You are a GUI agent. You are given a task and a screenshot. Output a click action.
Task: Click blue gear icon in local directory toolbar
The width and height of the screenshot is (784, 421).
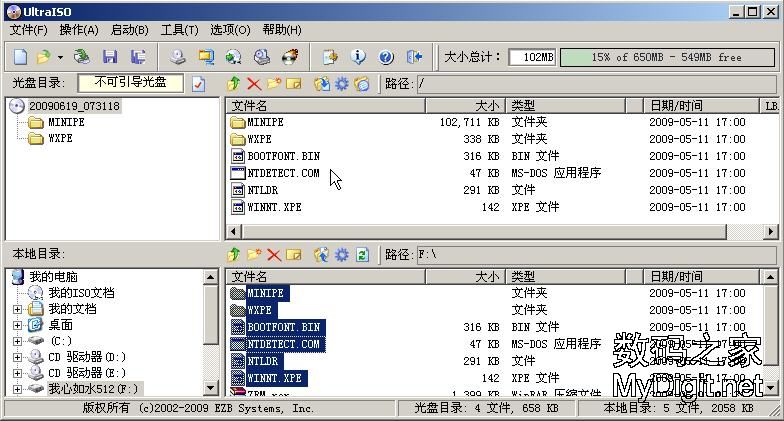point(342,254)
